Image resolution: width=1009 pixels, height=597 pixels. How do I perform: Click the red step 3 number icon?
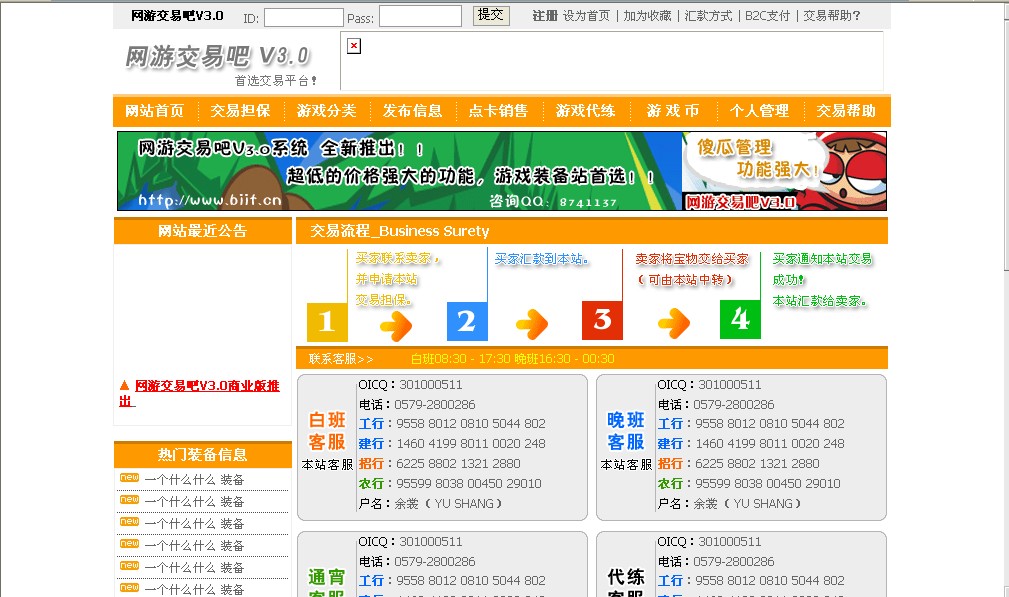pos(602,320)
